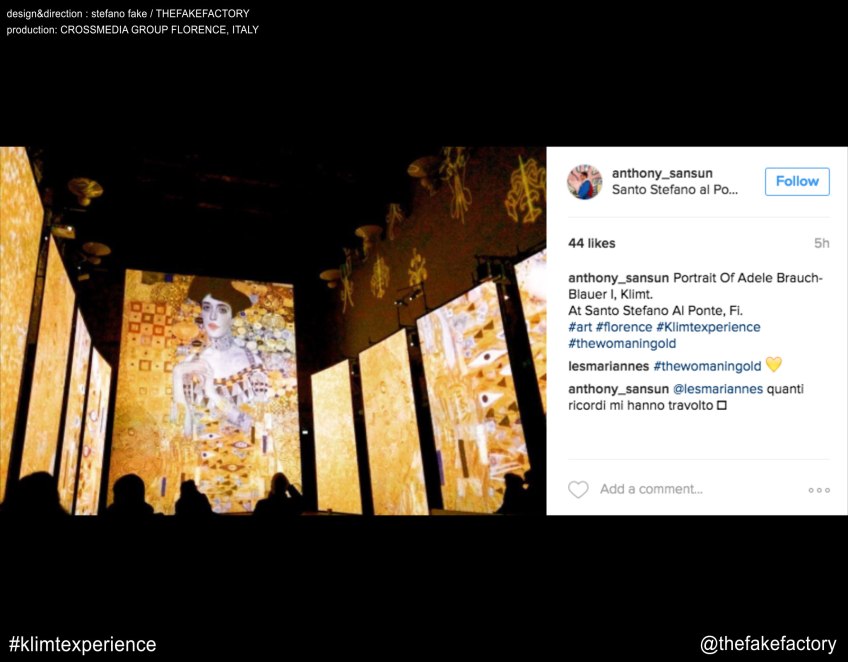View the 44 likes list
The image size is (848, 662).
[x=592, y=243]
